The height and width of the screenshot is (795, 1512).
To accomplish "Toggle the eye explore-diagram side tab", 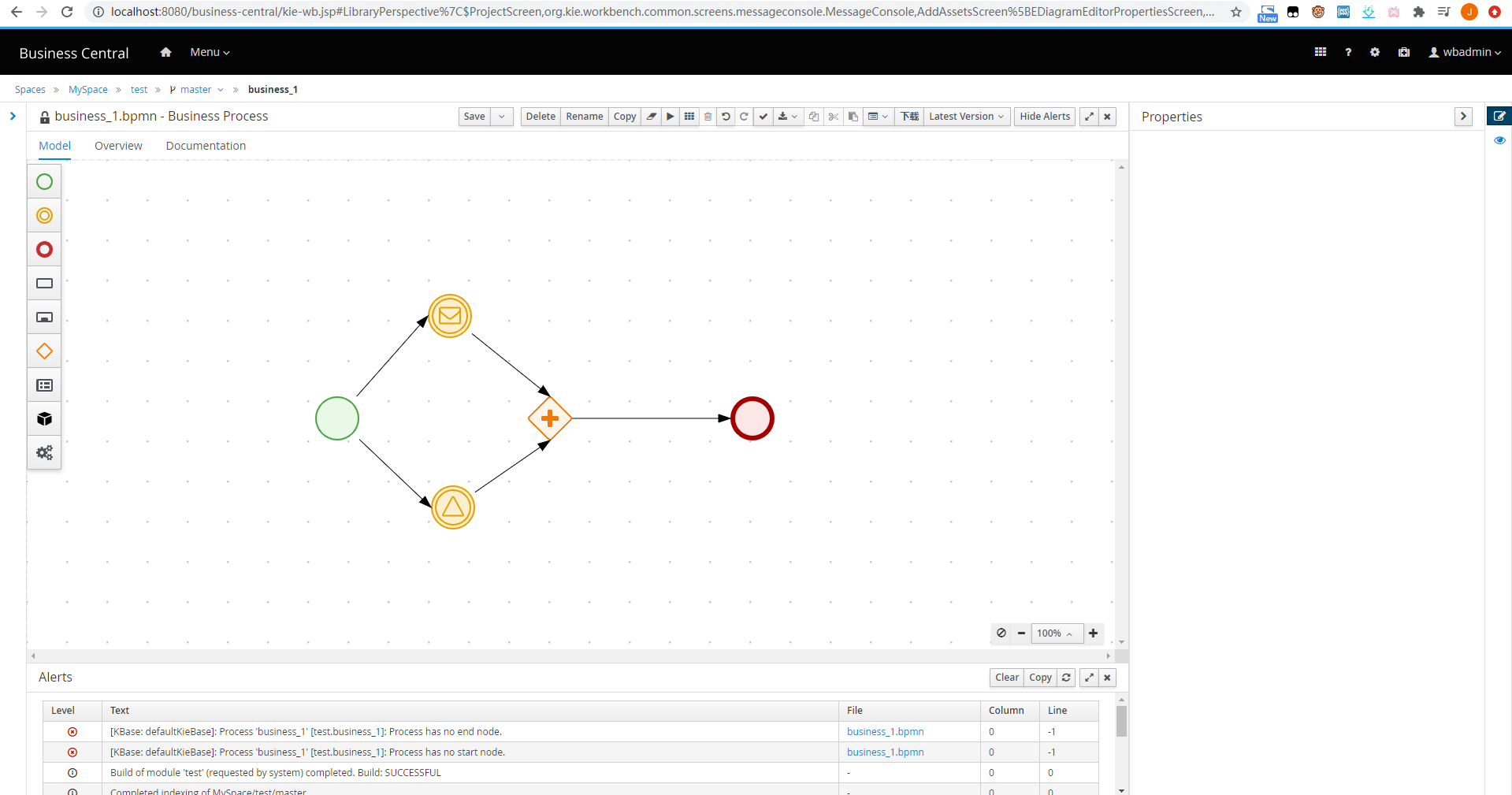I will click(1499, 140).
